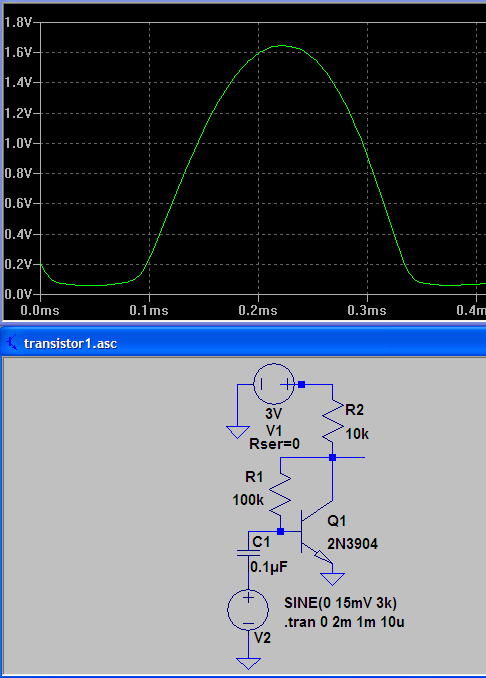Click the Rser=0 parameter label

pyautogui.click(x=275, y=444)
